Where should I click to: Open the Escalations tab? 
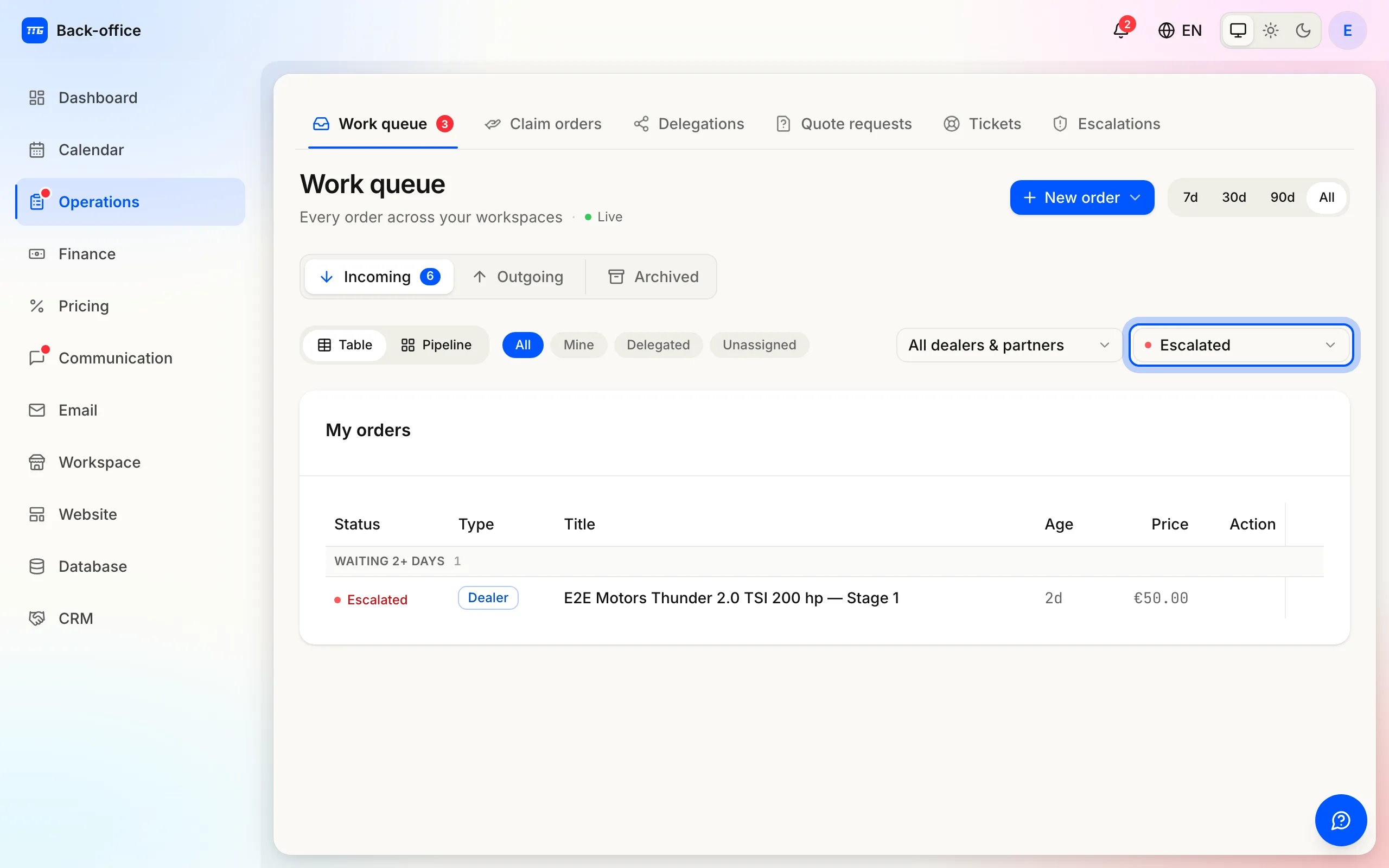click(1106, 124)
